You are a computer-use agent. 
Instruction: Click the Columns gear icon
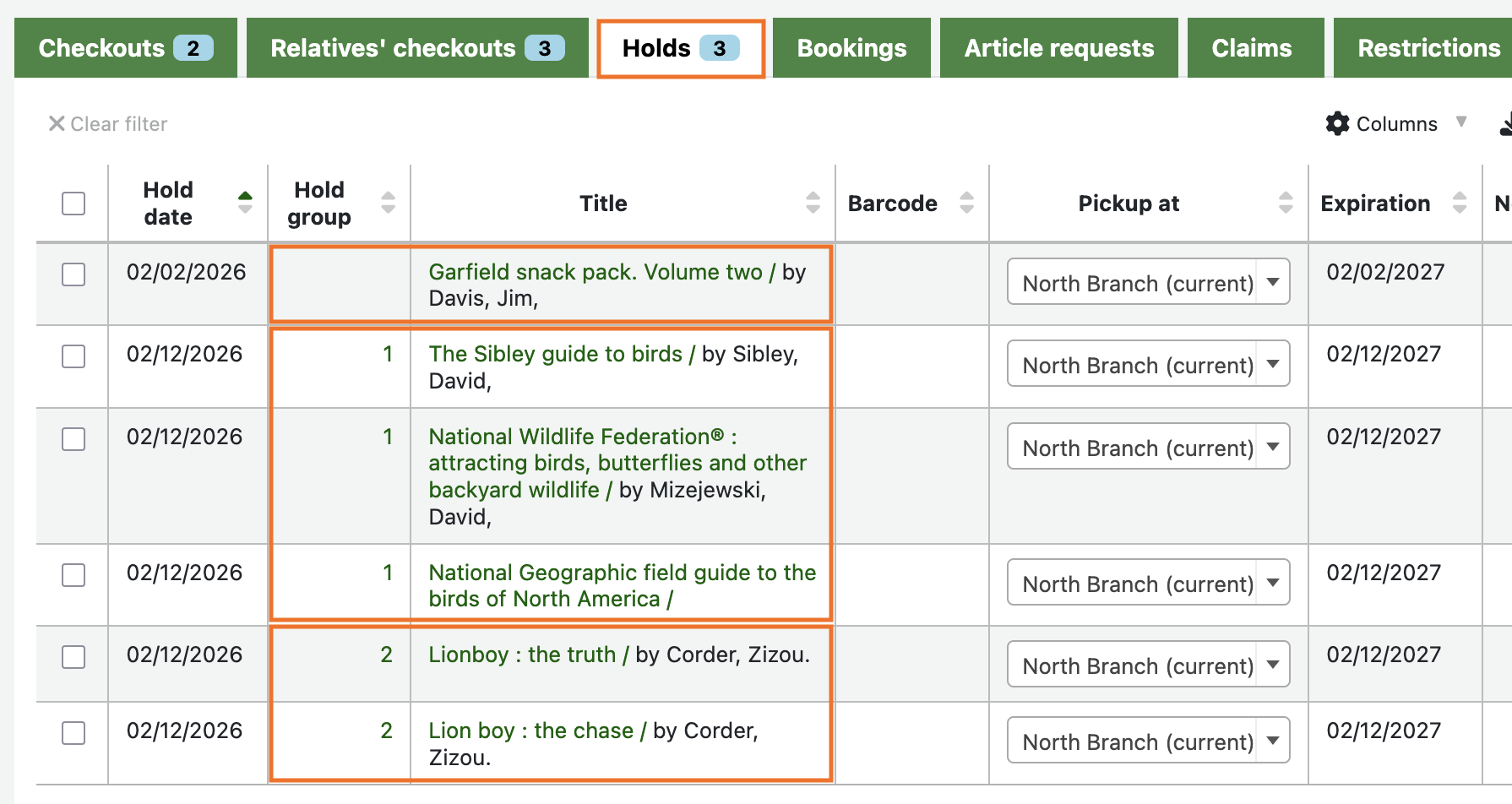coord(1337,124)
